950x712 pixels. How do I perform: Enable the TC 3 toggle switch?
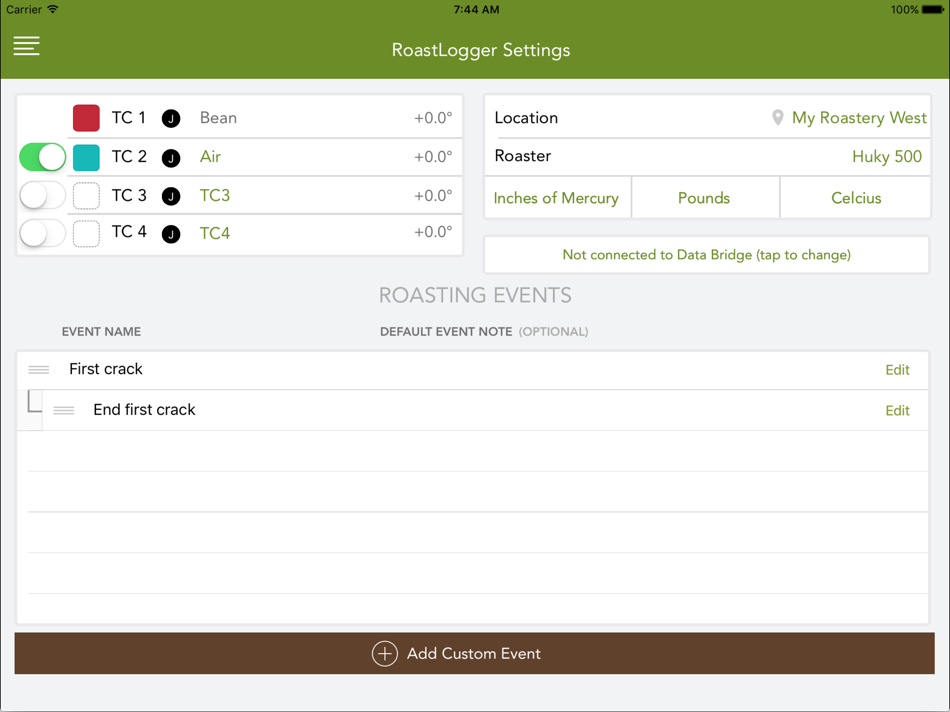click(x=42, y=195)
